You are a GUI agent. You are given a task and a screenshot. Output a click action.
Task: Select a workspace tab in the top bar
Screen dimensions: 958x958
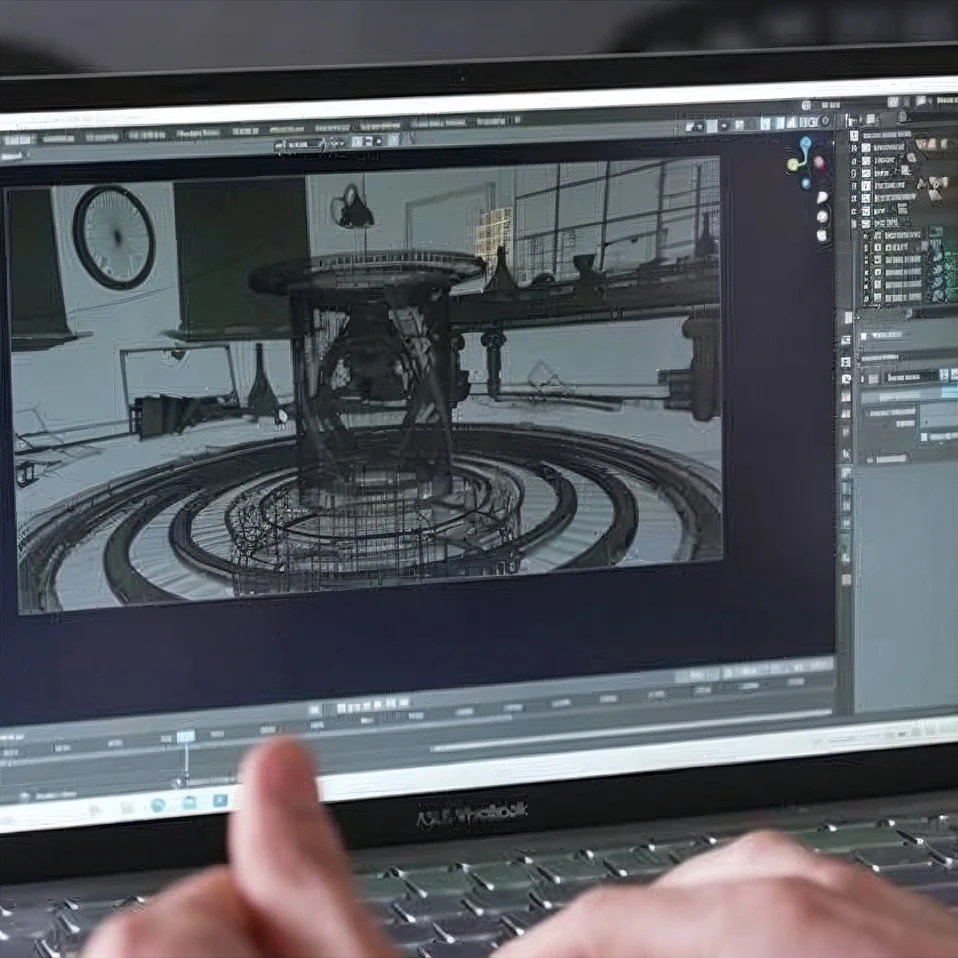200,133
